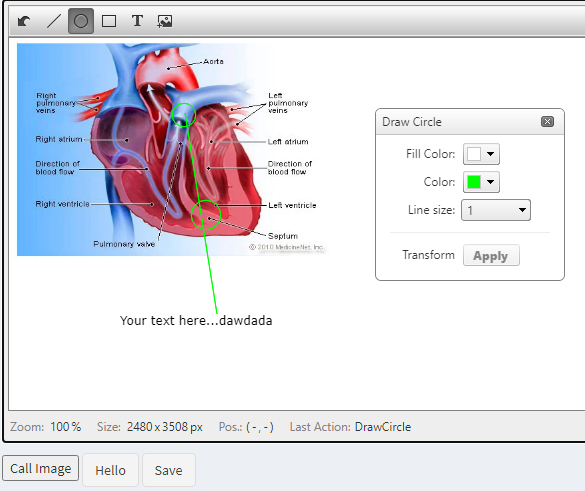The image size is (585, 491).
Task: Click the green Color swatch
Action: pos(474,182)
